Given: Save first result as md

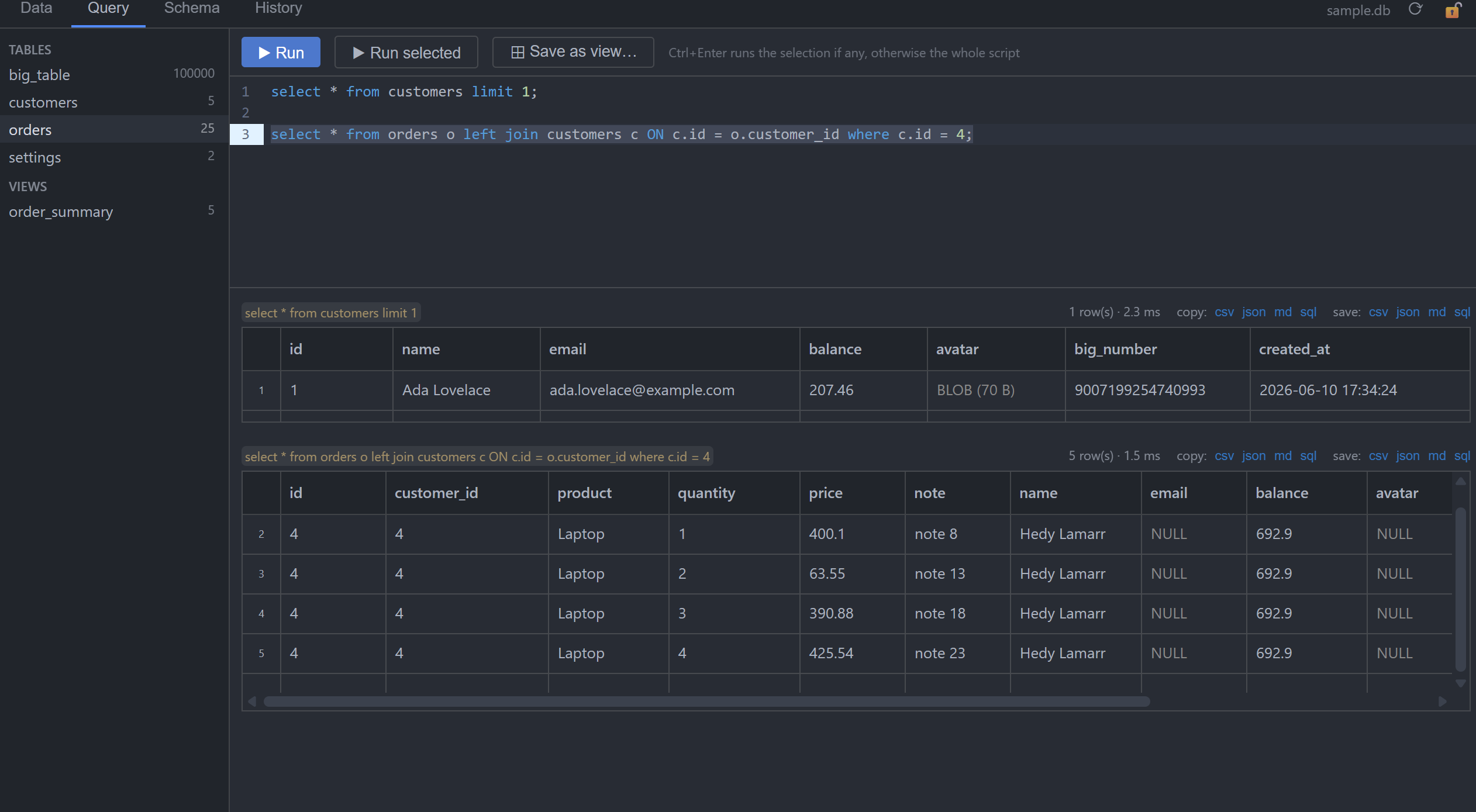Looking at the screenshot, I should (x=1437, y=312).
